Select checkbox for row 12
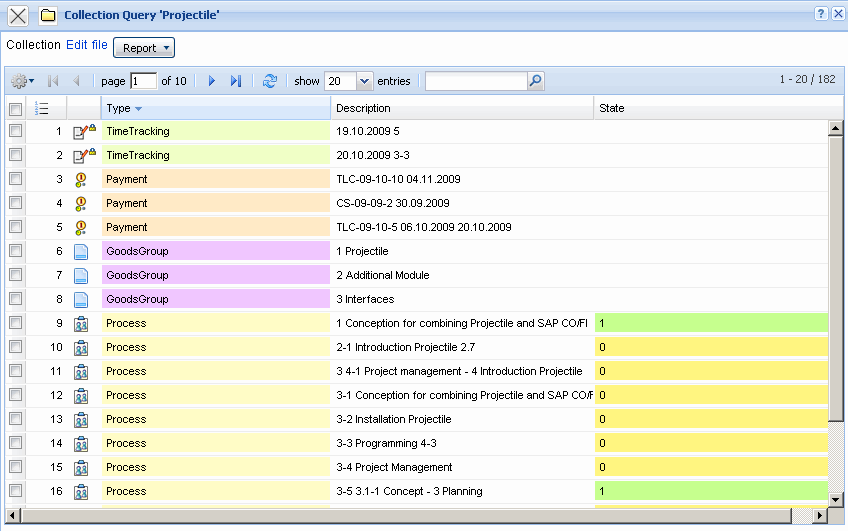848x531 pixels. click(x=15, y=395)
